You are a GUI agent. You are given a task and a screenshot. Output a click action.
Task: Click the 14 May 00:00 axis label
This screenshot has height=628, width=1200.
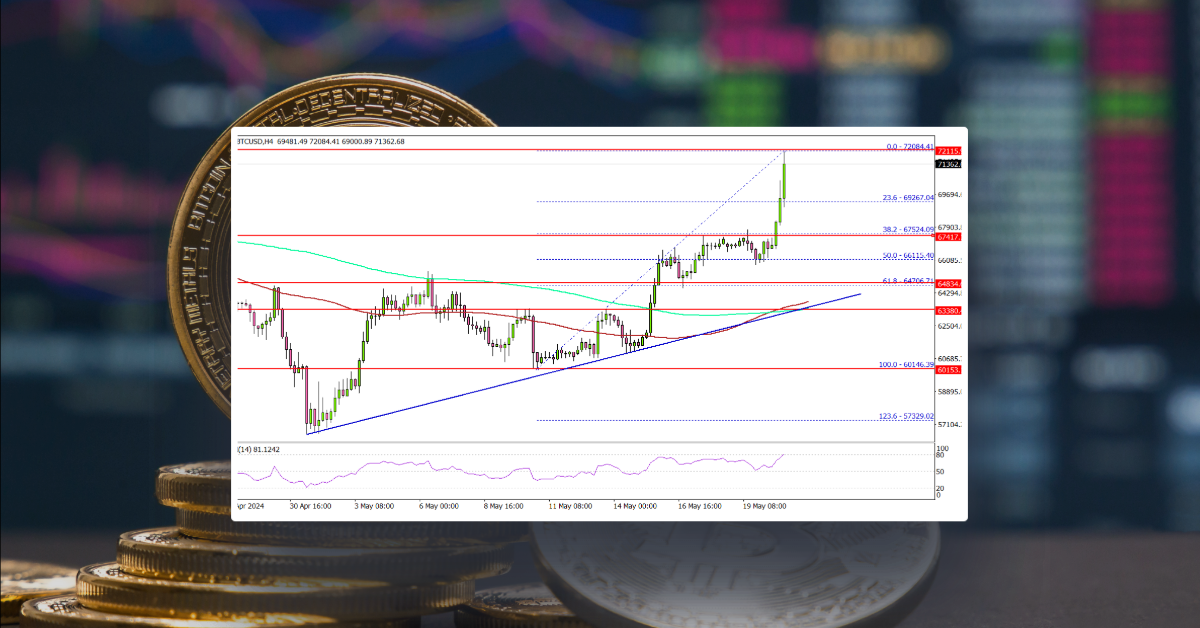635,507
